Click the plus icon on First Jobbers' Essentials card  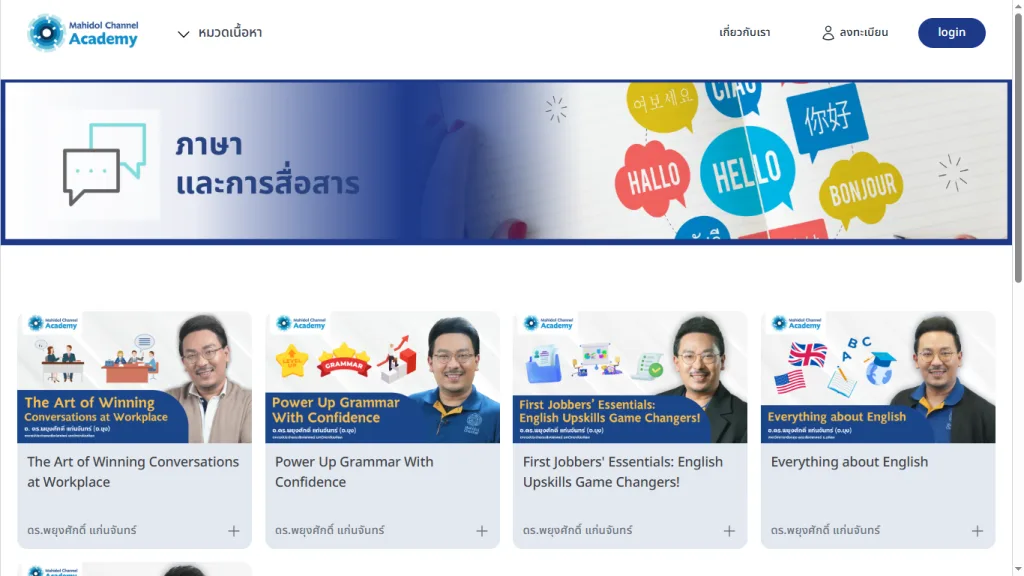tap(729, 531)
